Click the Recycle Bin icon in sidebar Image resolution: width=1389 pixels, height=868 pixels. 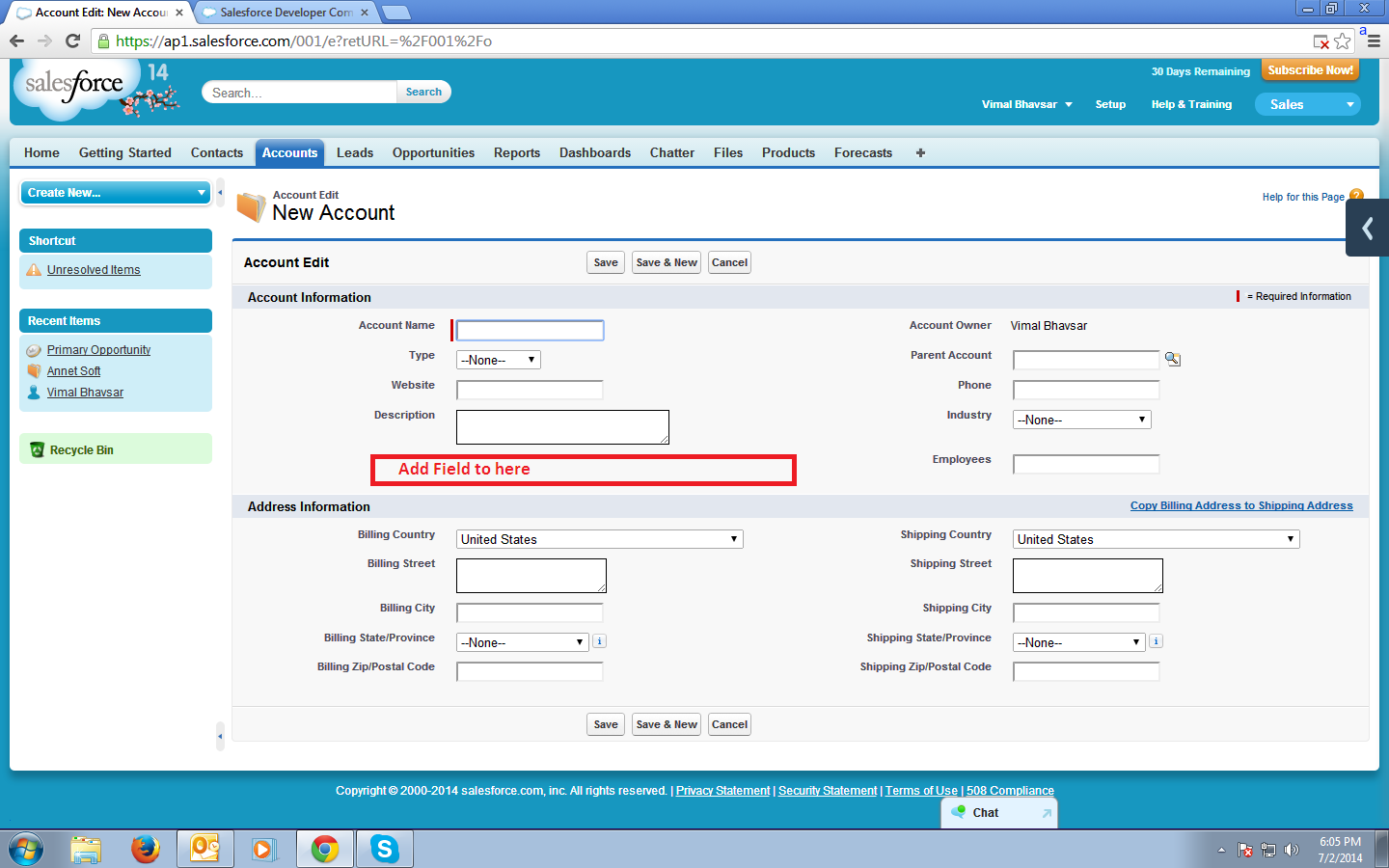pyautogui.click(x=38, y=449)
